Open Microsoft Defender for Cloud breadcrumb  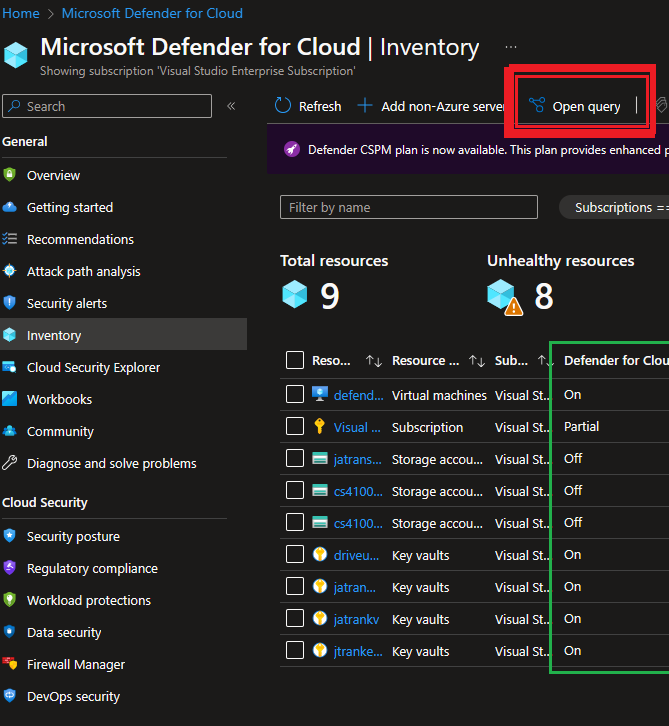click(152, 13)
